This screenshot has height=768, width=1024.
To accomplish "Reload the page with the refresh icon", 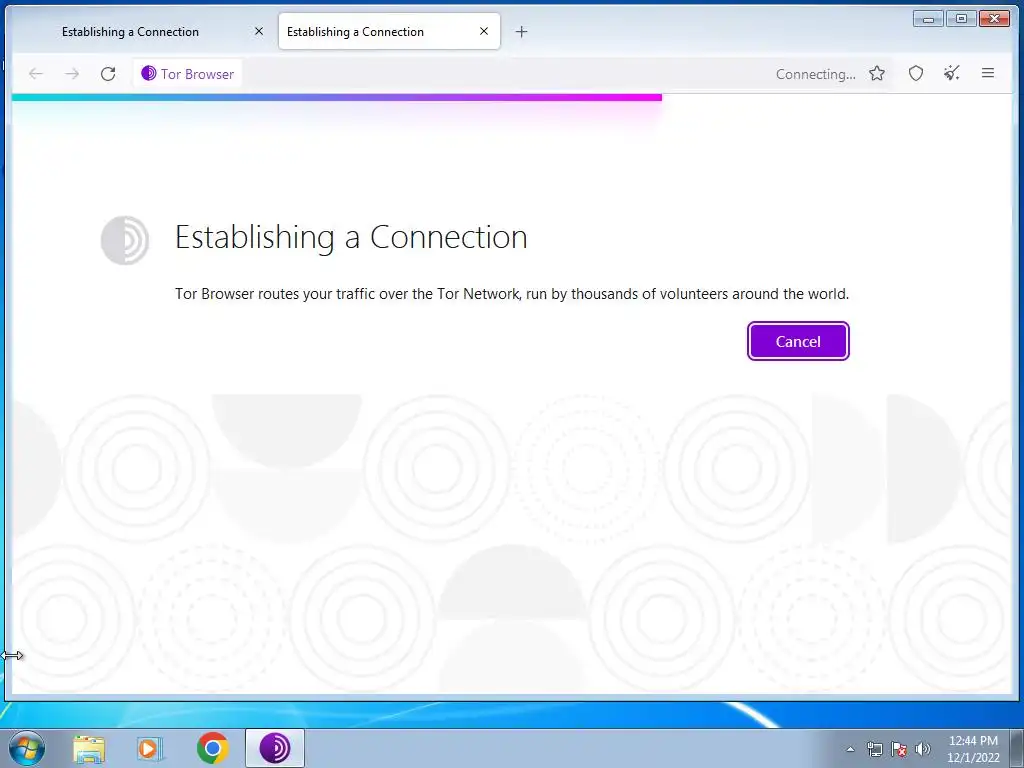I will pos(108,74).
